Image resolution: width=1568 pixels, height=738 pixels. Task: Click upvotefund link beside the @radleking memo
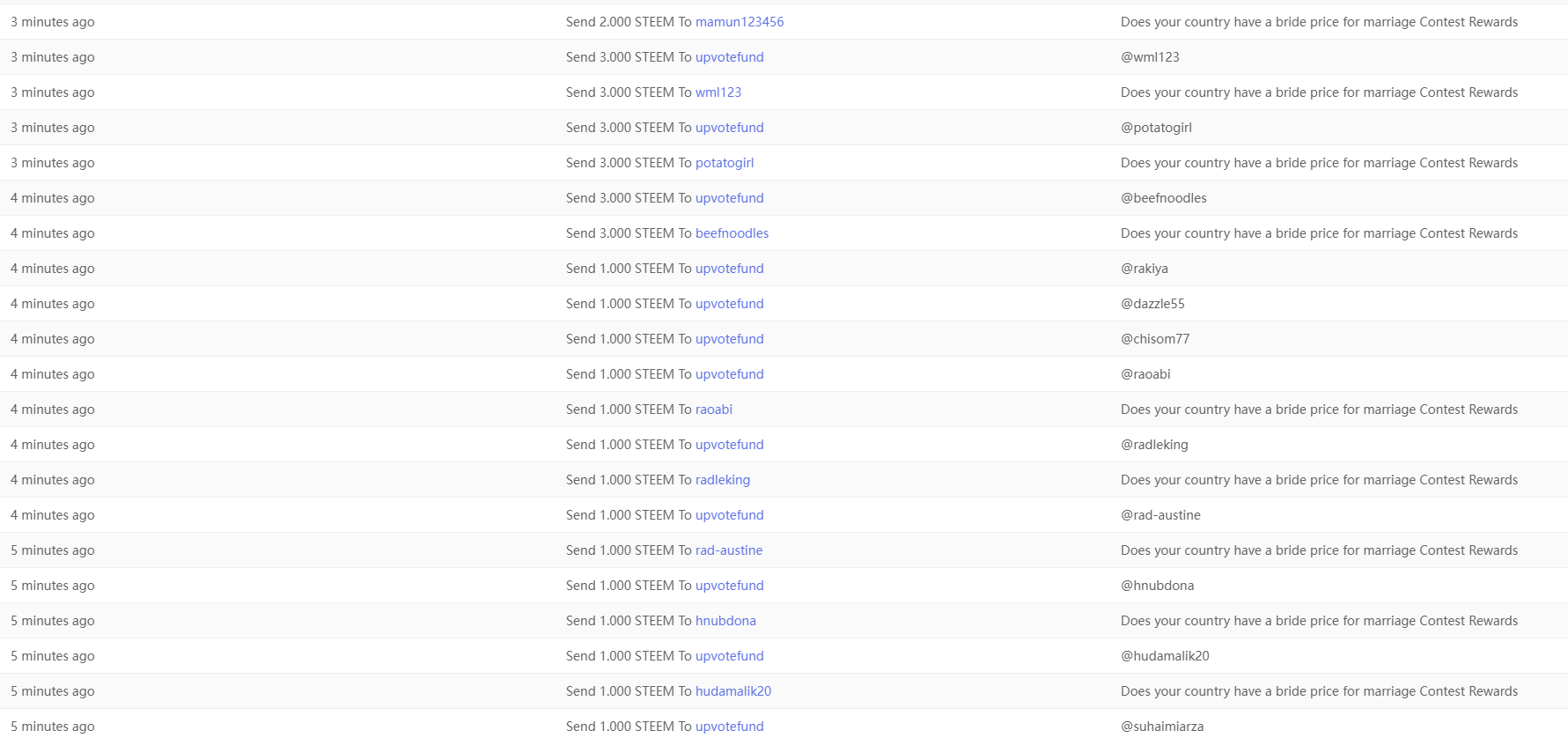pos(730,445)
